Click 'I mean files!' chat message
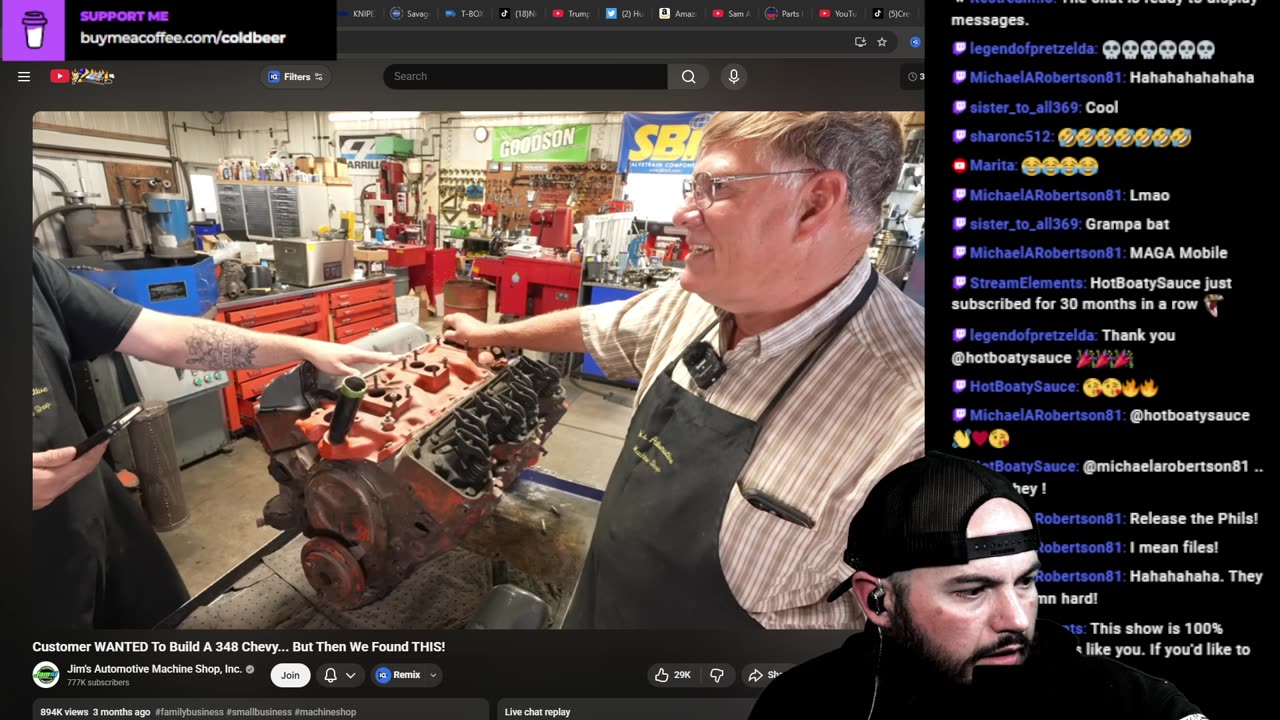Screen dimensions: 1280x720 coord(1174,547)
